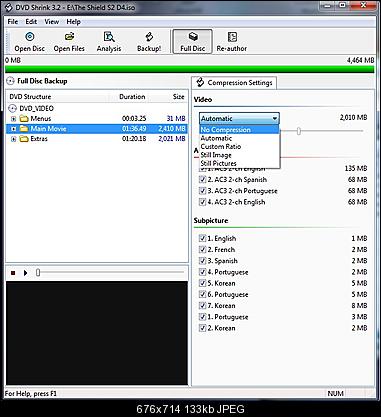
Task: Select the Compression Settings tab
Action: [x=234, y=83]
